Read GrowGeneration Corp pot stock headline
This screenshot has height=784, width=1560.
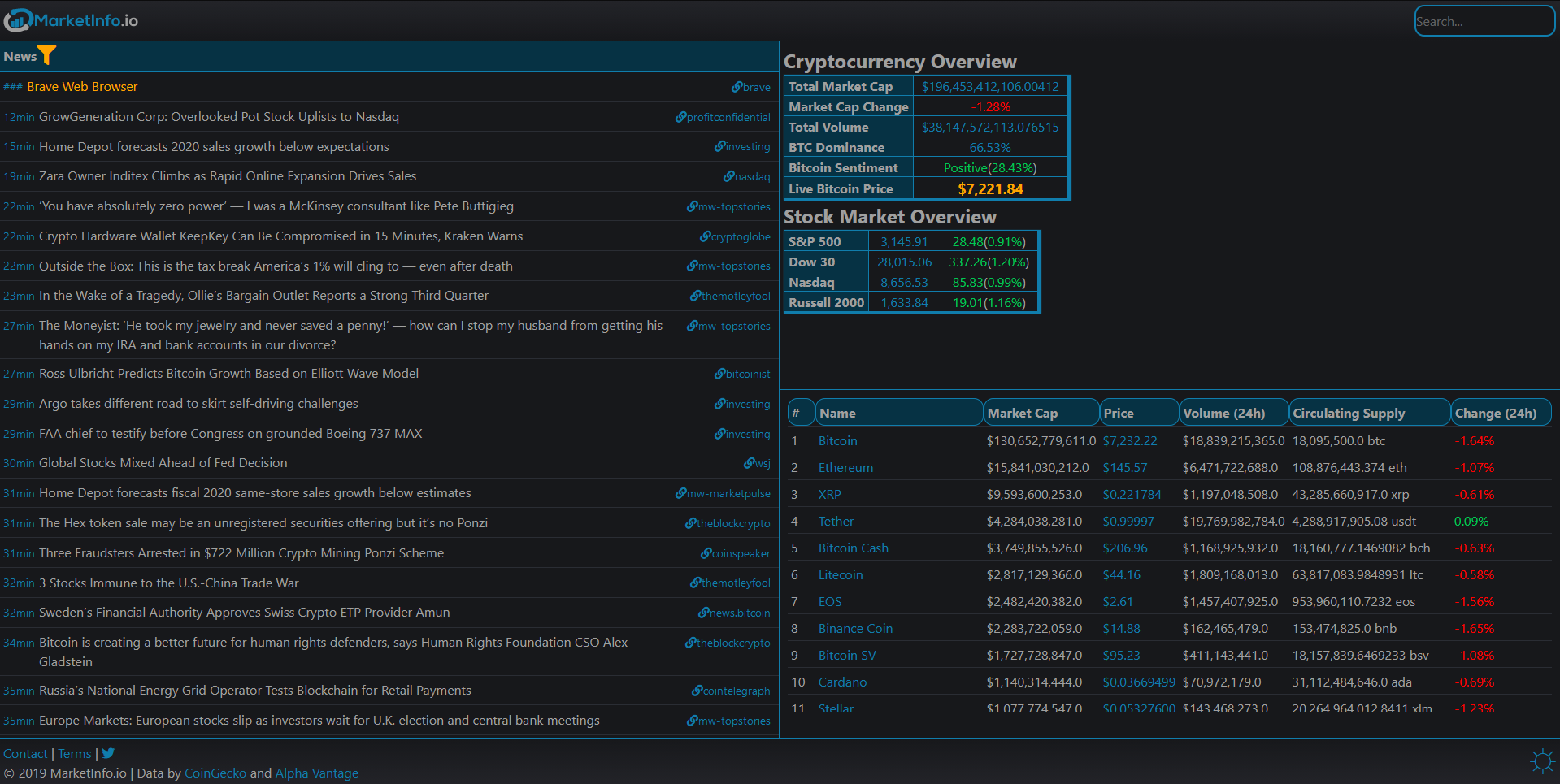pos(219,116)
